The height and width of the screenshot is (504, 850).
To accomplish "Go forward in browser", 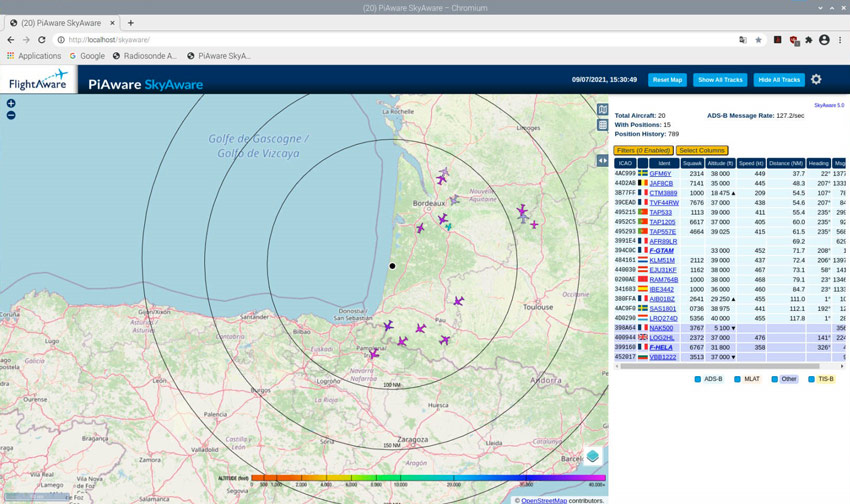I will [x=26, y=40].
